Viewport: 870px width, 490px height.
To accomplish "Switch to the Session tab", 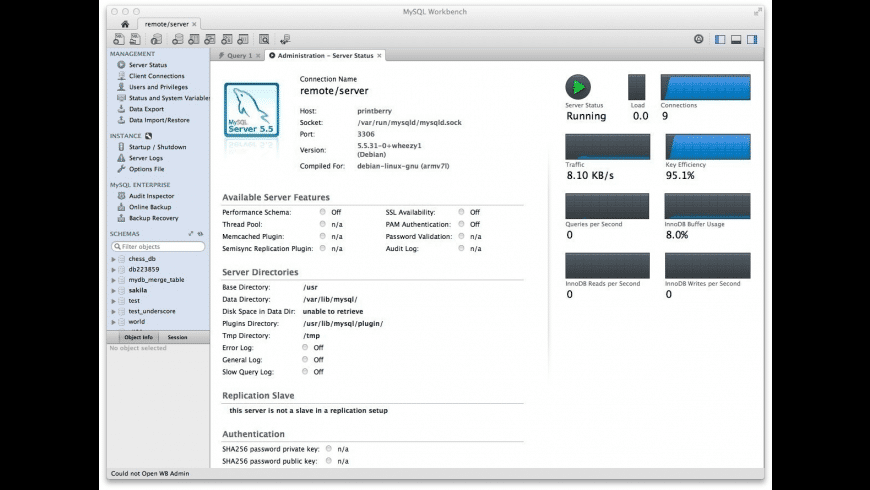I will pyautogui.click(x=178, y=337).
